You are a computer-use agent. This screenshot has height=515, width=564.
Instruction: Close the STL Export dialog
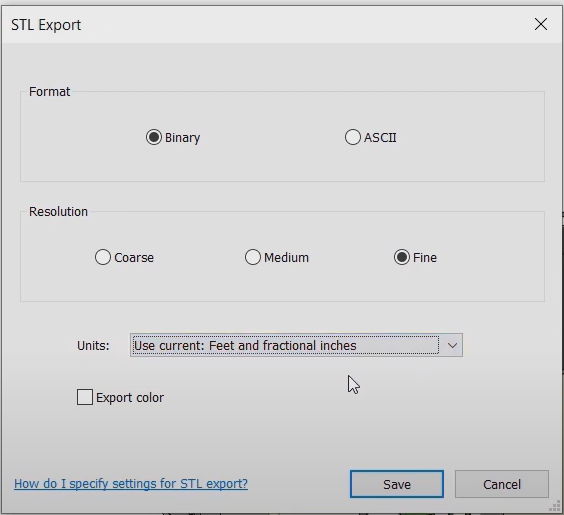(x=541, y=24)
